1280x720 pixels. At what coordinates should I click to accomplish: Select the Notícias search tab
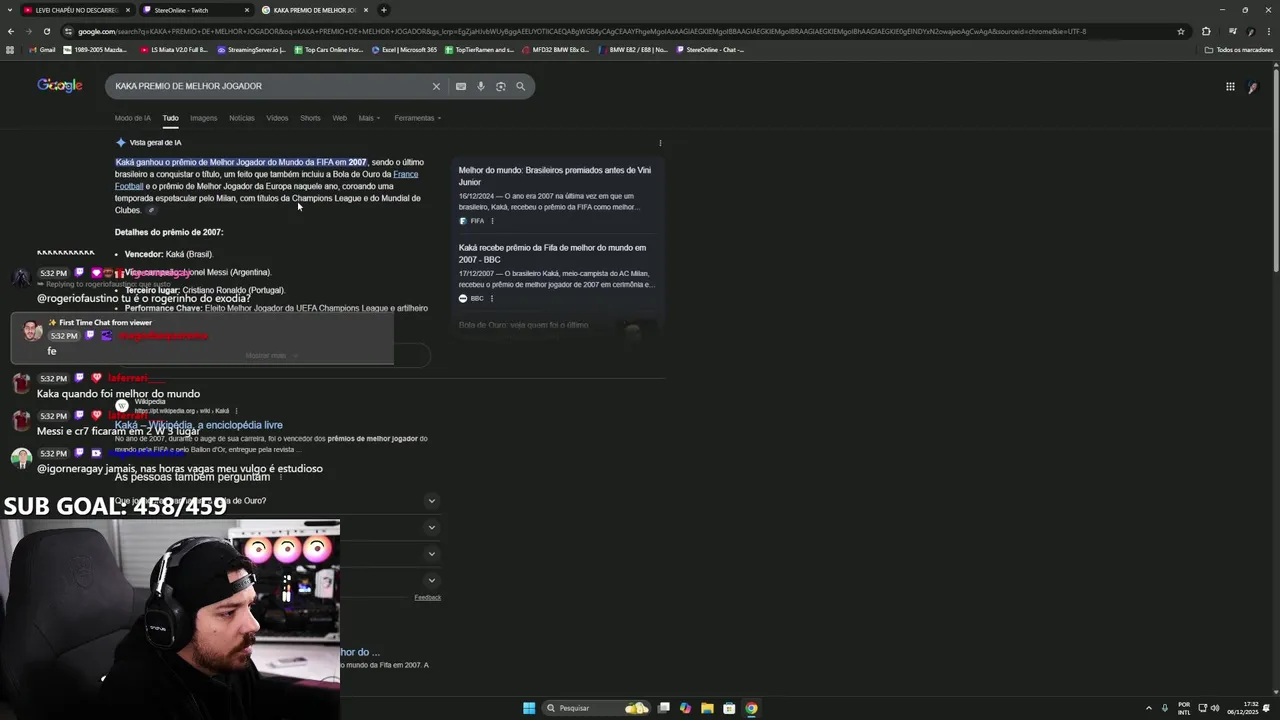click(x=242, y=118)
